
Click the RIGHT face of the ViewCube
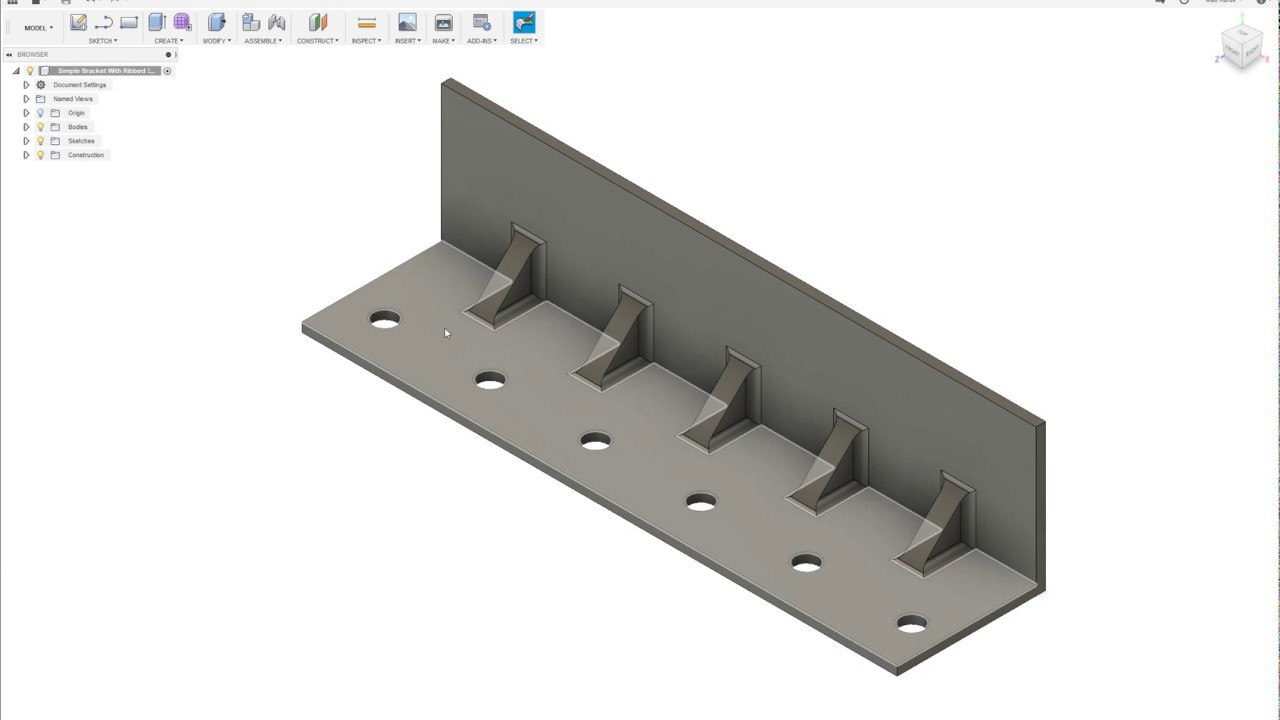[1252, 51]
